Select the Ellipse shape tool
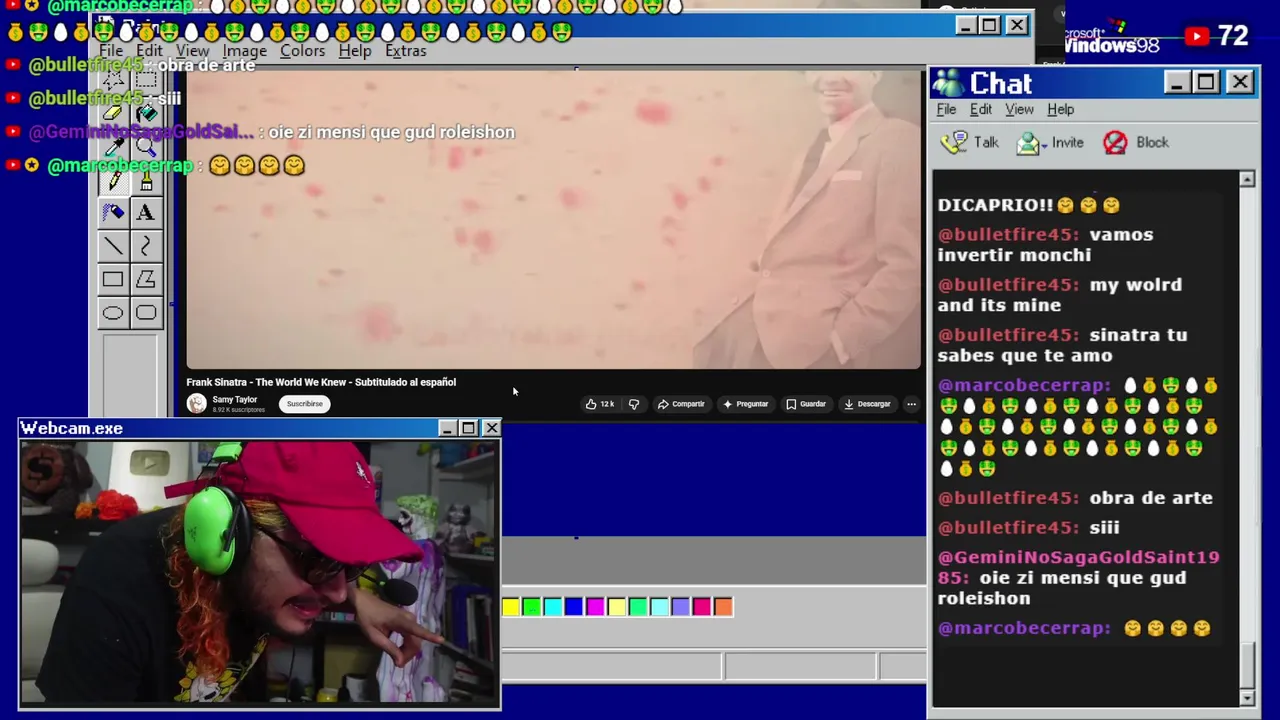Image resolution: width=1280 pixels, height=720 pixels. (113, 313)
